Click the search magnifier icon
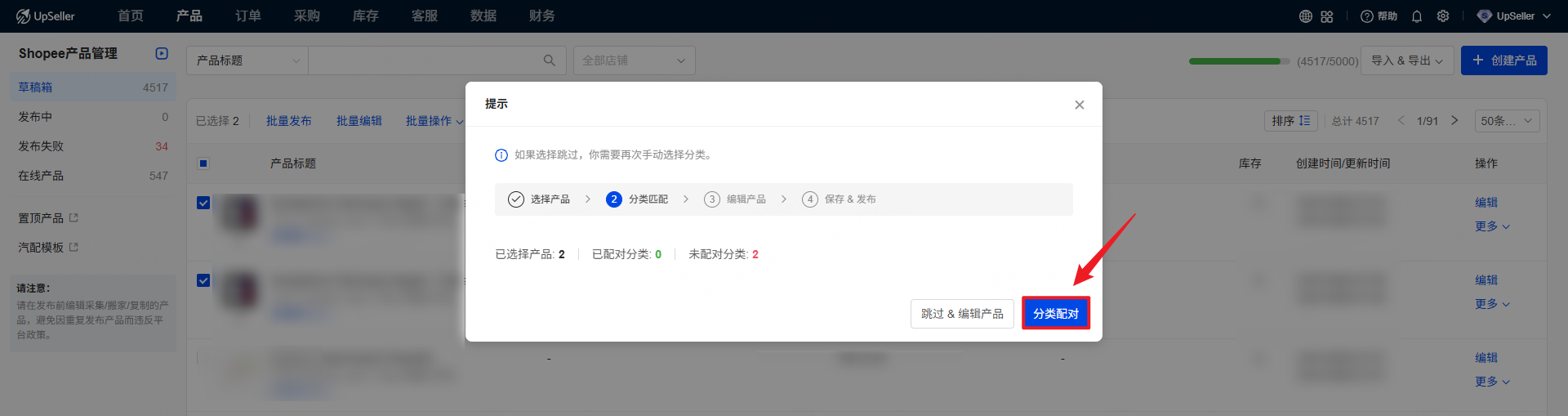 [x=550, y=60]
